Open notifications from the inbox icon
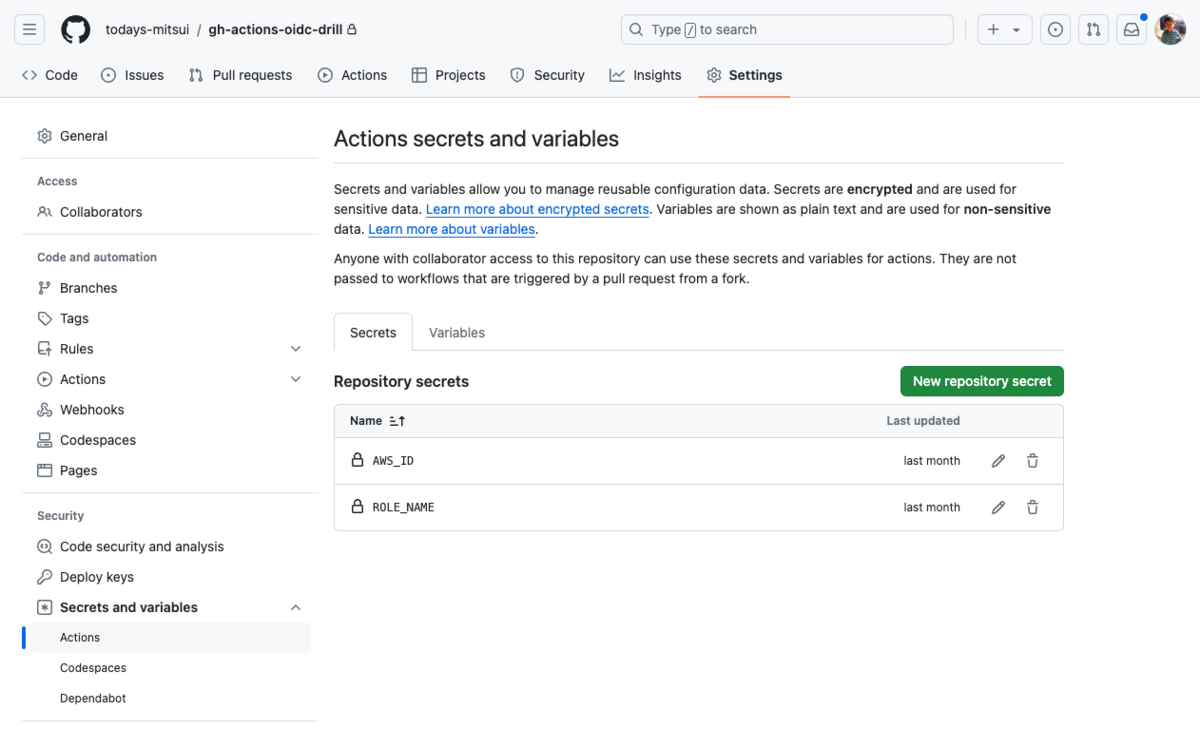Viewport: 1200px width, 729px height. point(1130,29)
